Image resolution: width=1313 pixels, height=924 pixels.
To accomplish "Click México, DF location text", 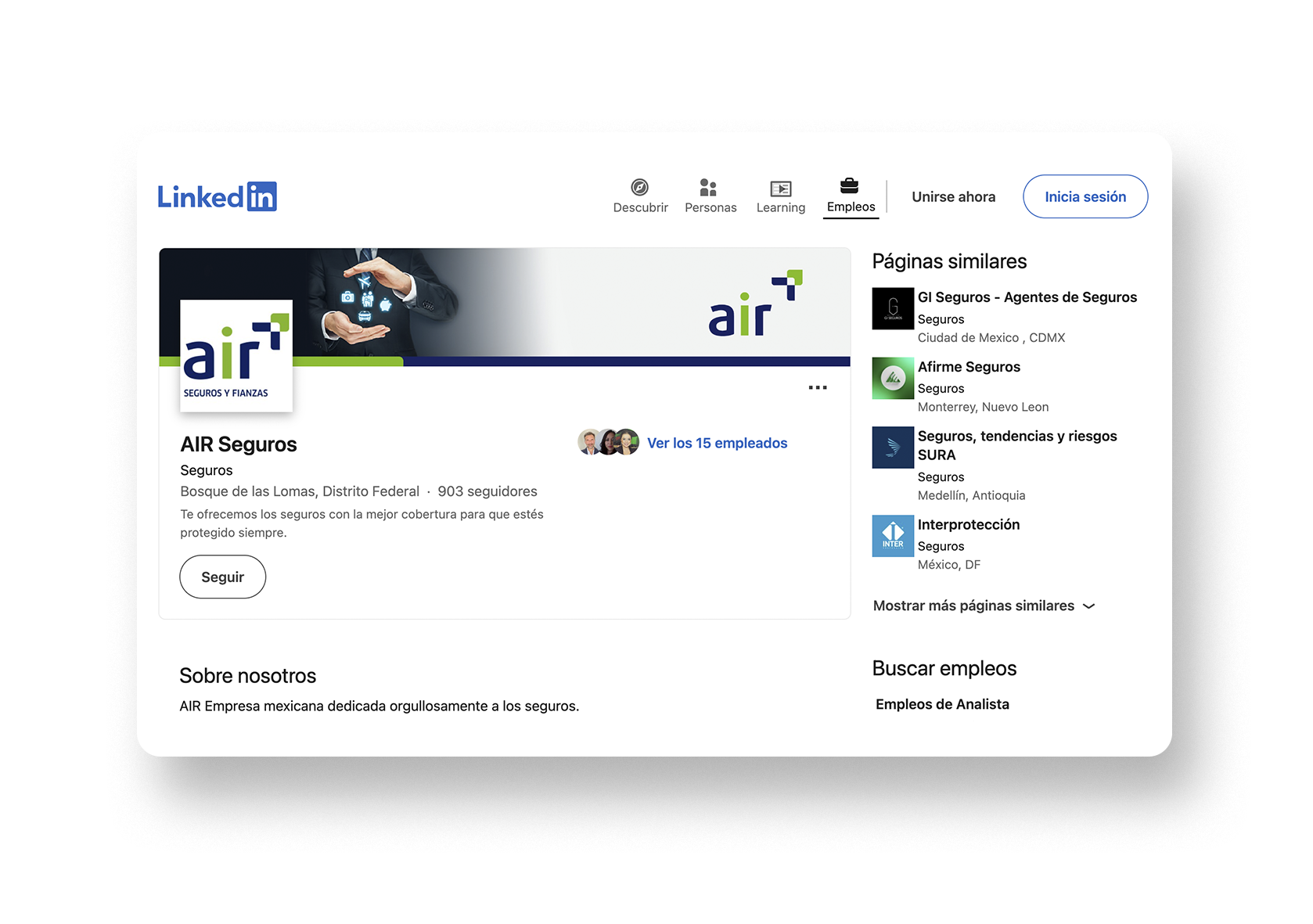I will coord(949,565).
